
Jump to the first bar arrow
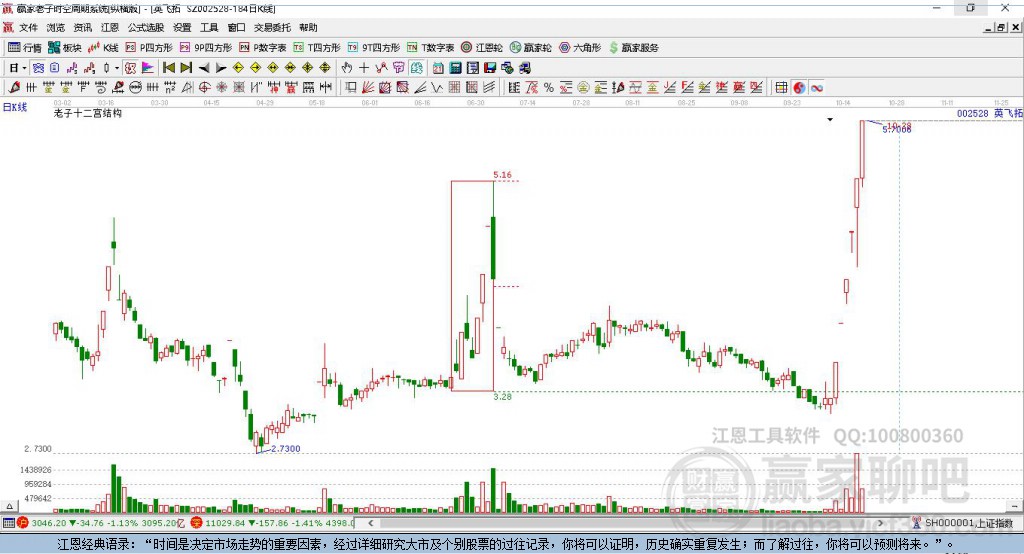168,68
